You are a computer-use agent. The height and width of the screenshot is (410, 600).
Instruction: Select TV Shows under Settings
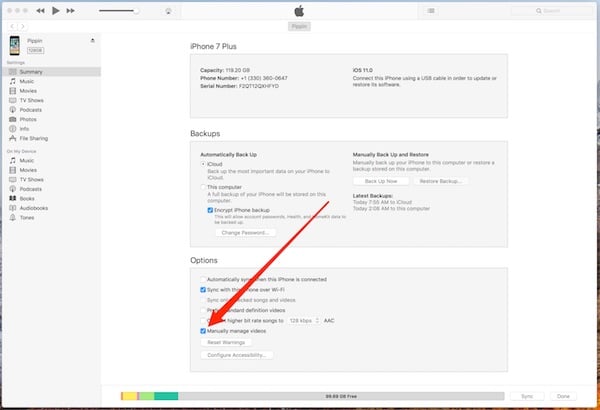tap(51, 100)
